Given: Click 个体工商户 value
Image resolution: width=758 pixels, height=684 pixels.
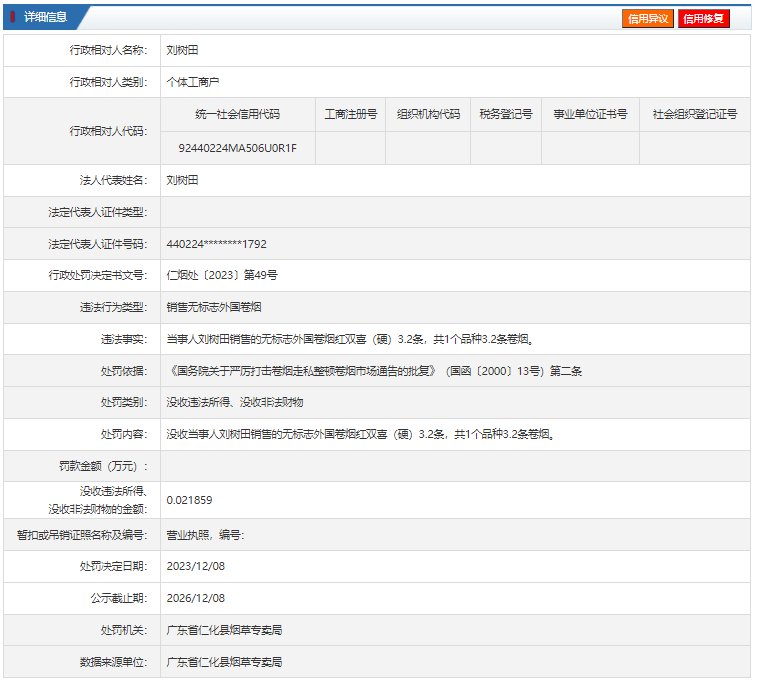Looking at the screenshot, I should pos(192,82).
